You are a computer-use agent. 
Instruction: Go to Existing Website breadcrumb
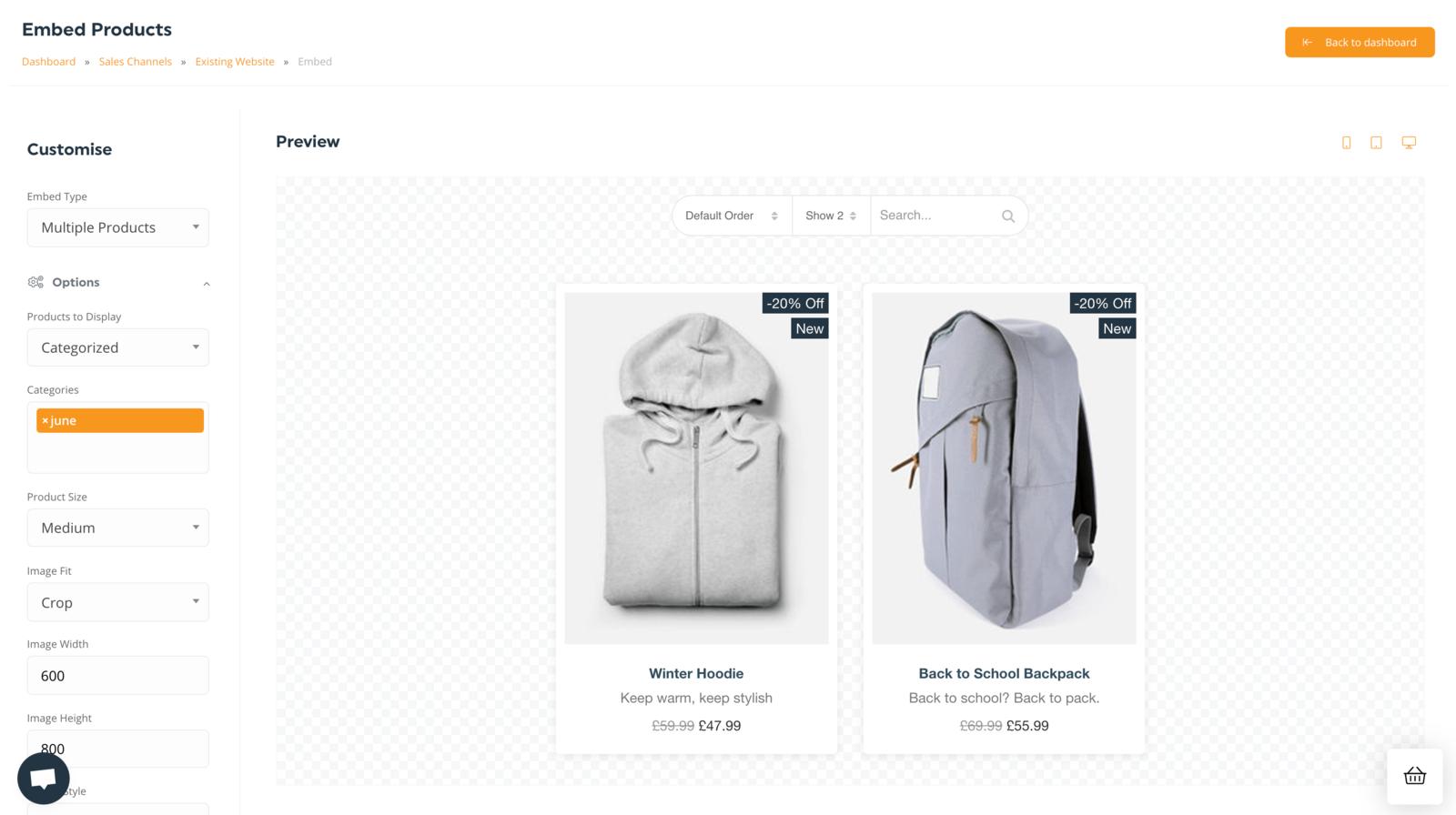[x=235, y=62]
